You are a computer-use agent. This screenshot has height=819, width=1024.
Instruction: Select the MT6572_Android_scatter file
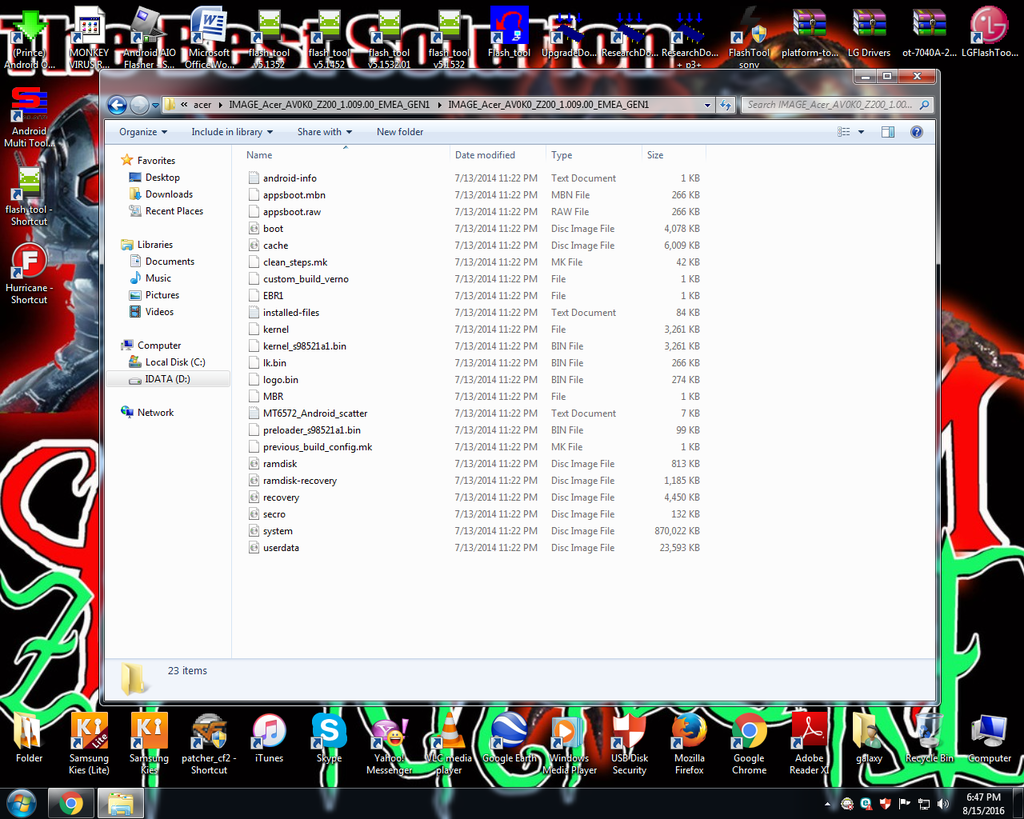(x=315, y=413)
